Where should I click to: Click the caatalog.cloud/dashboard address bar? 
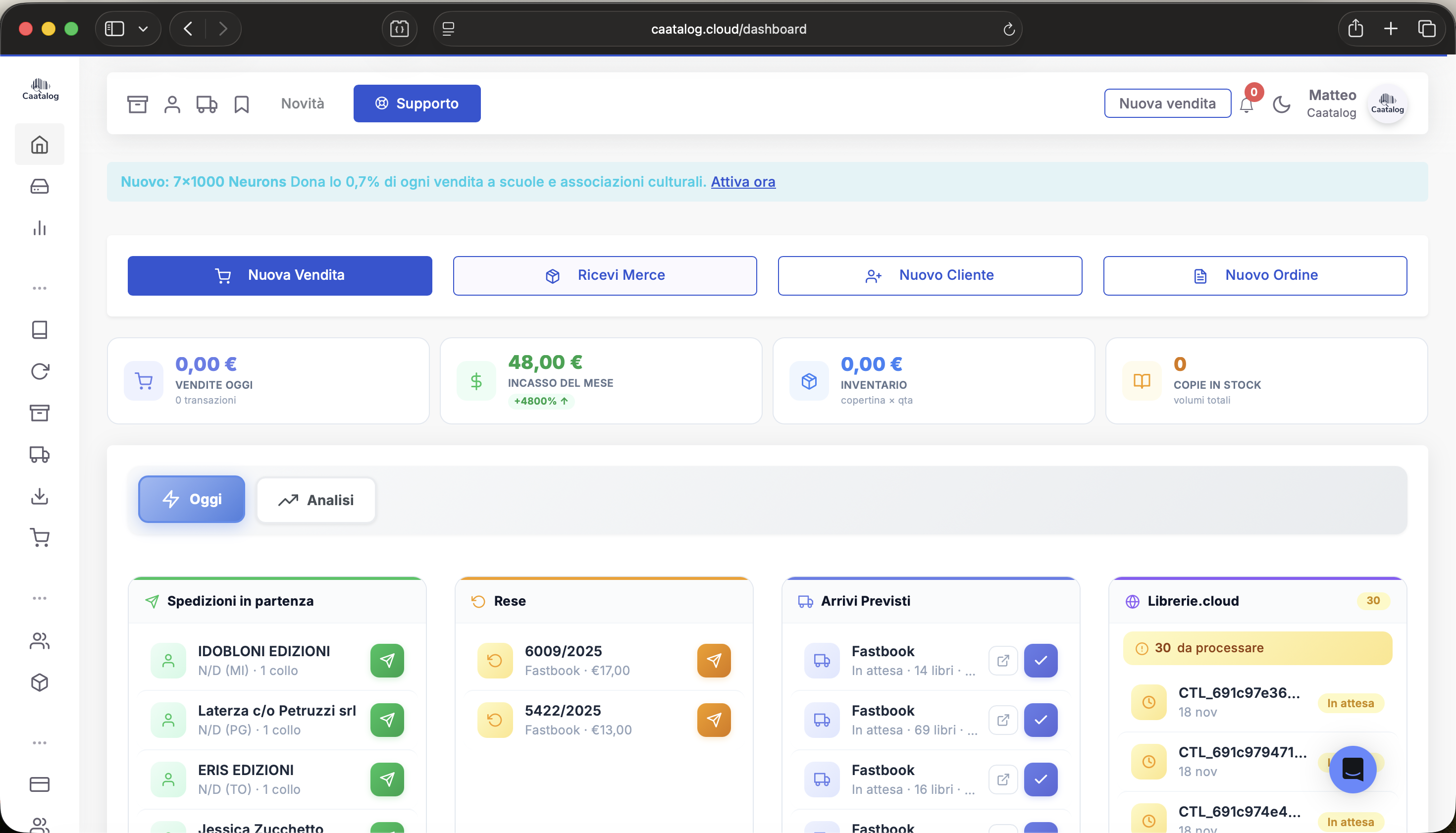(728, 29)
